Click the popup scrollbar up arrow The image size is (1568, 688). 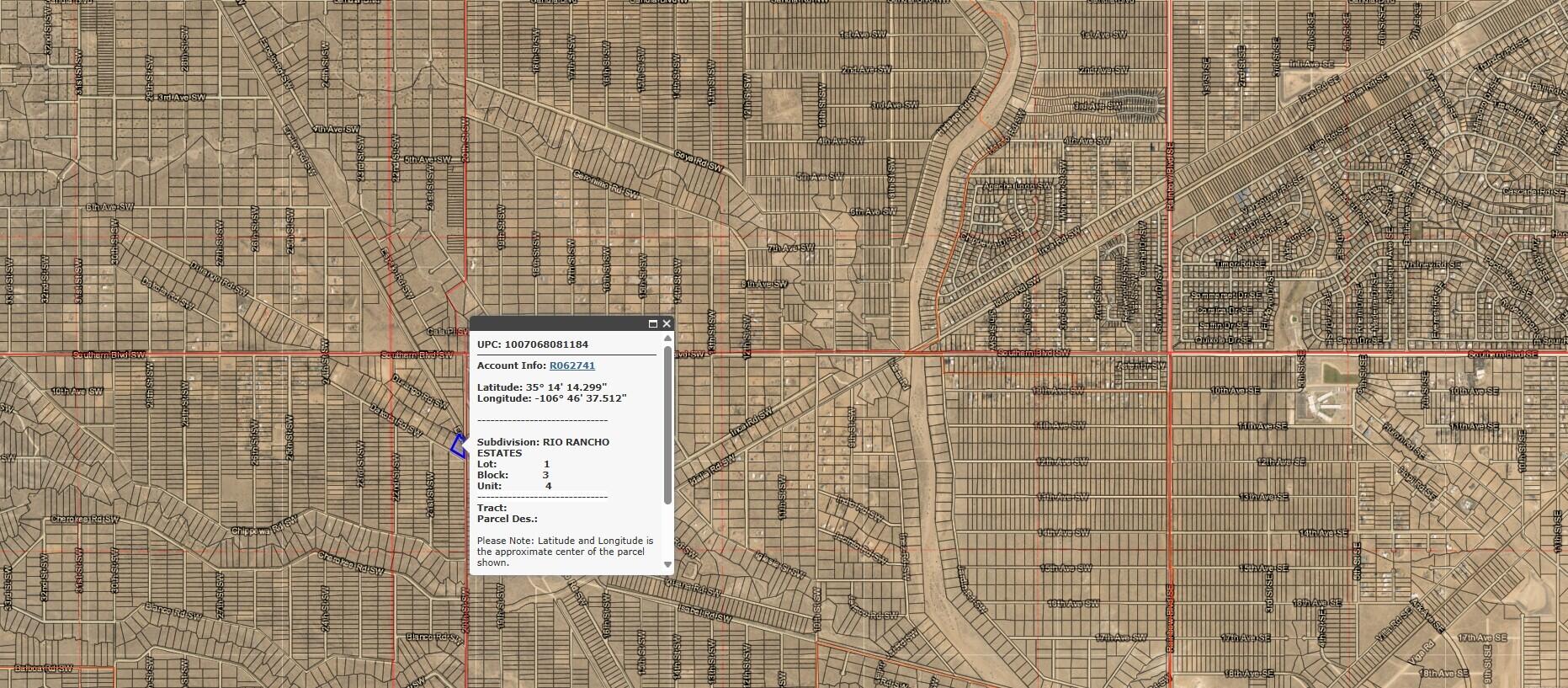[668, 339]
